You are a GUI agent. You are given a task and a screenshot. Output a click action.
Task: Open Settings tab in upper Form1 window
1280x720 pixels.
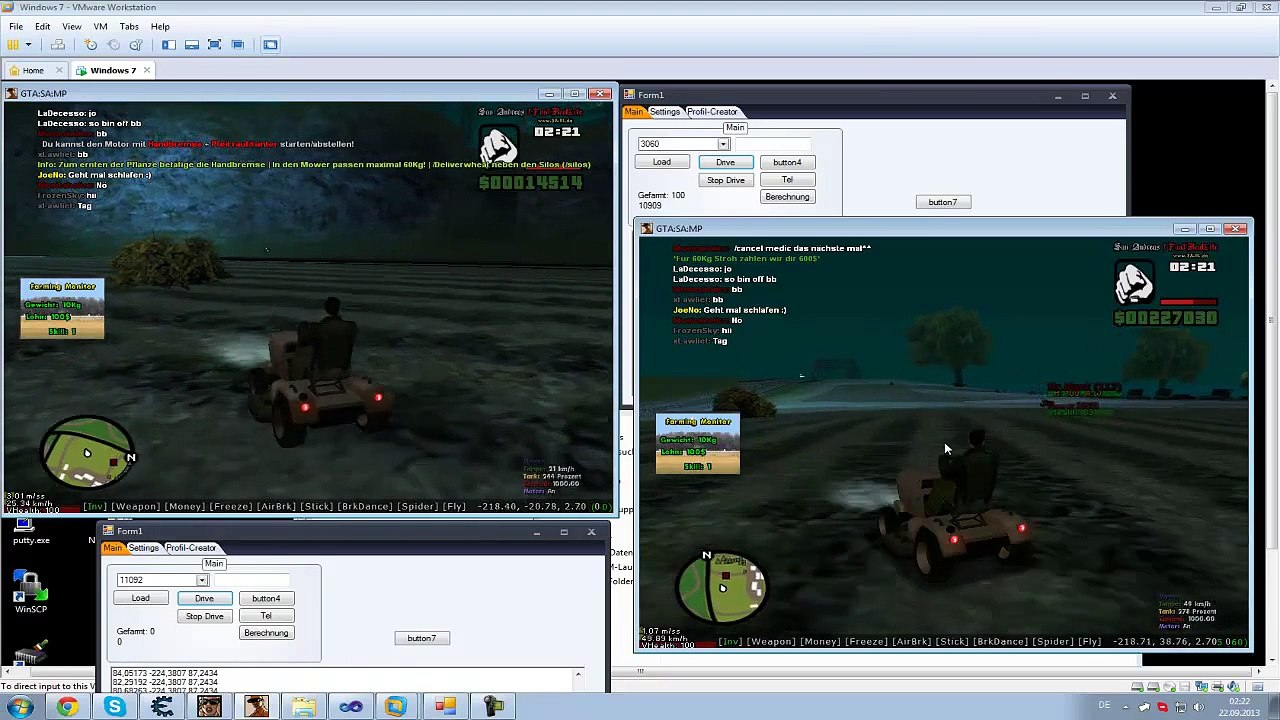(x=664, y=112)
